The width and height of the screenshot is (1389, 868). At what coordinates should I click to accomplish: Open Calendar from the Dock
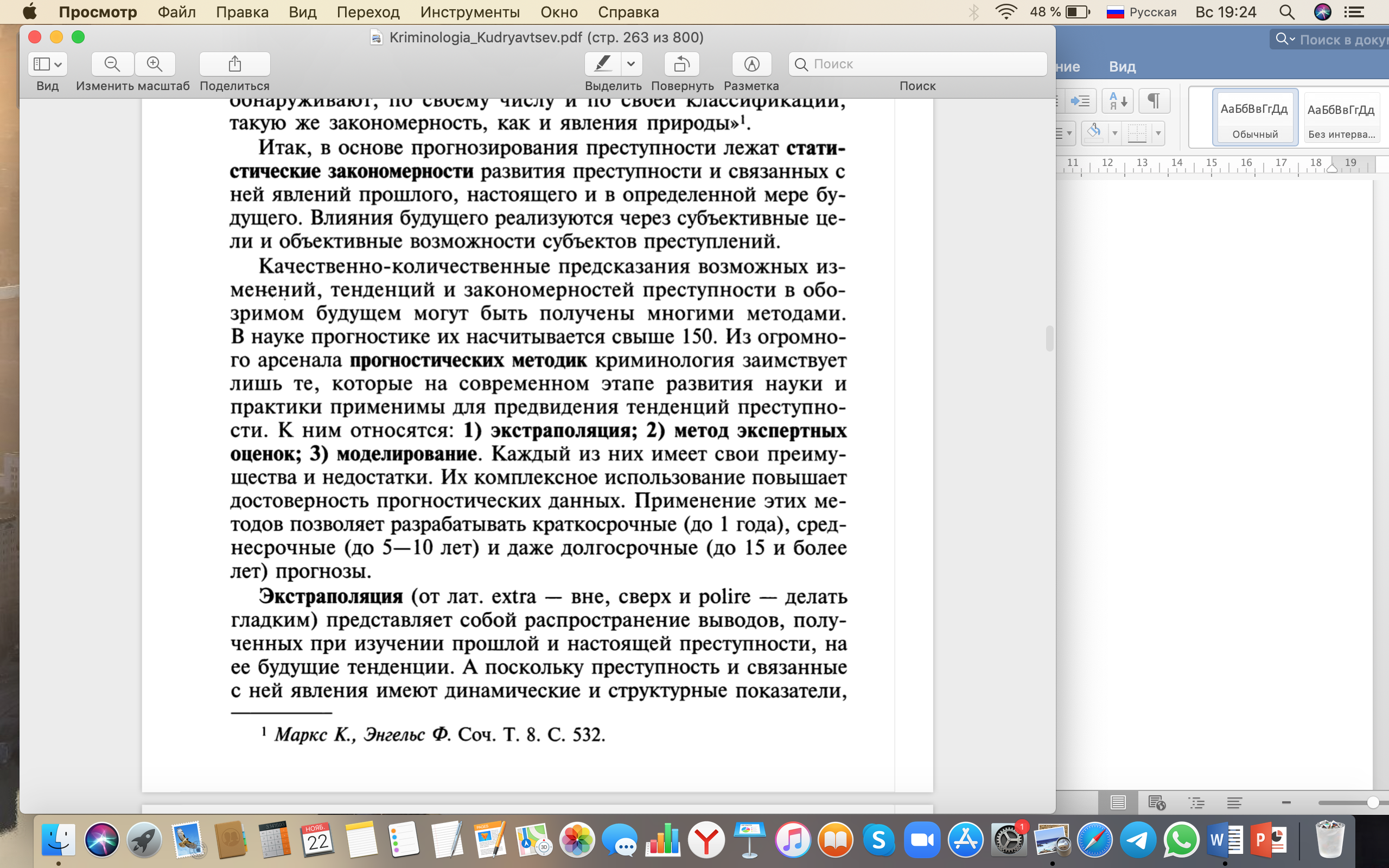click(317, 840)
